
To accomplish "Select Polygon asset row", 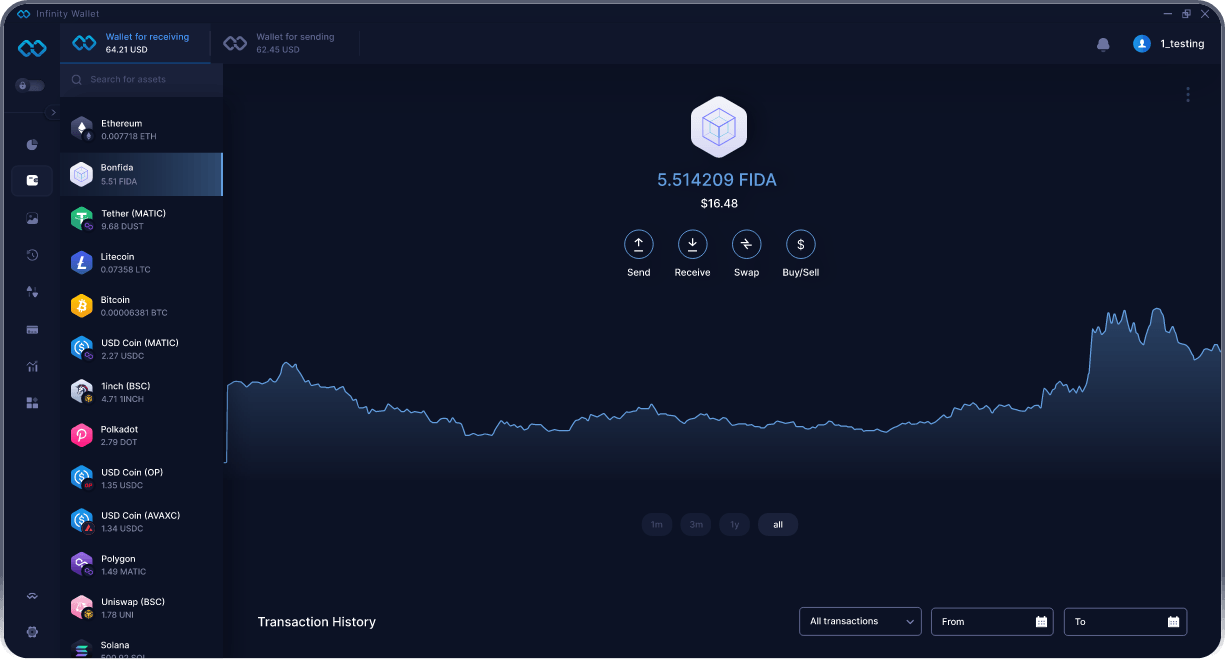I will click(x=141, y=565).
